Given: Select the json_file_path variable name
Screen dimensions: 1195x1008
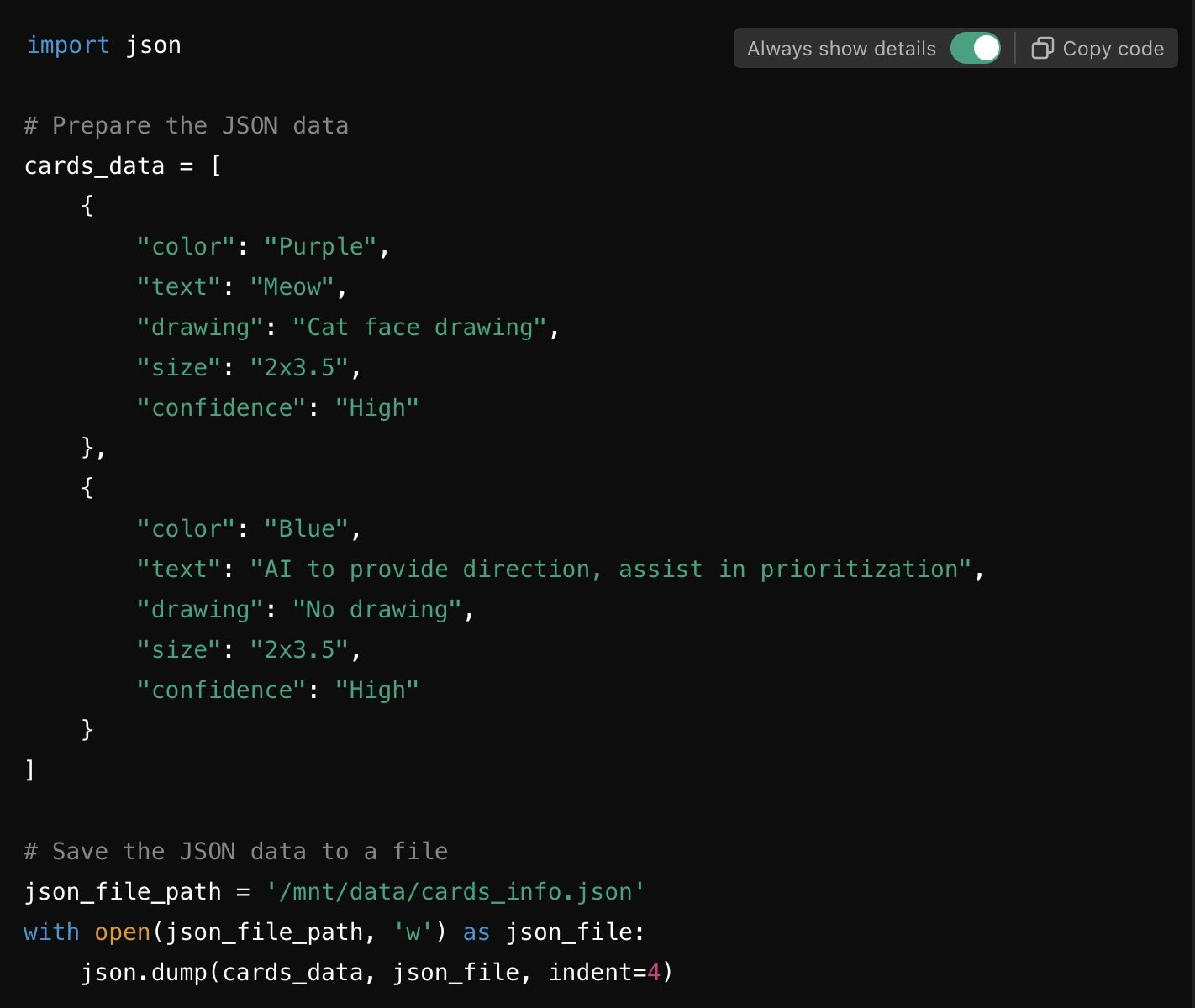Looking at the screenshot, I should (123, 891).
